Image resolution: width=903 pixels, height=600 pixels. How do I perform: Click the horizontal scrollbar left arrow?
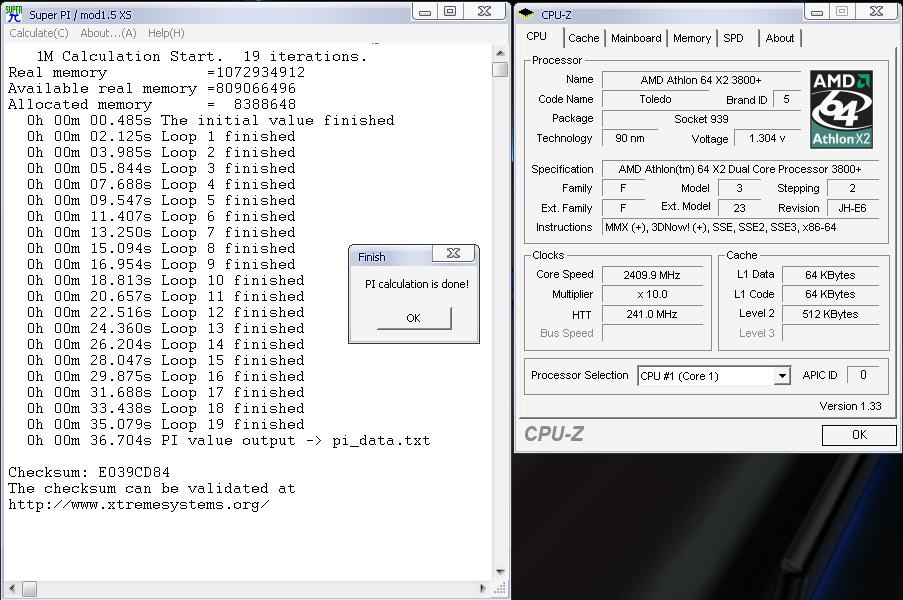tap(12, 588)
